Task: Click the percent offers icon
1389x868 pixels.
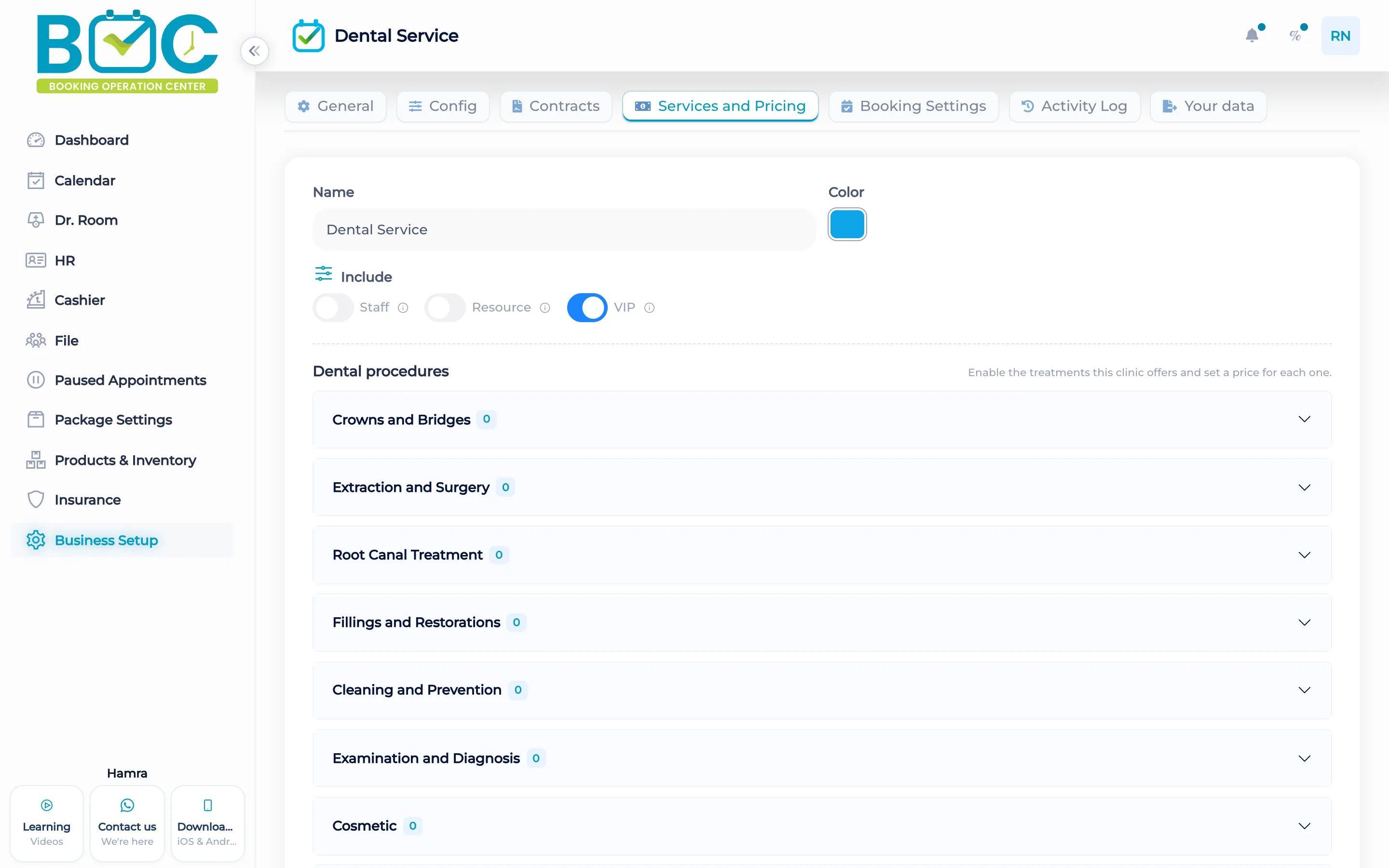Action: coord(1295,36)
